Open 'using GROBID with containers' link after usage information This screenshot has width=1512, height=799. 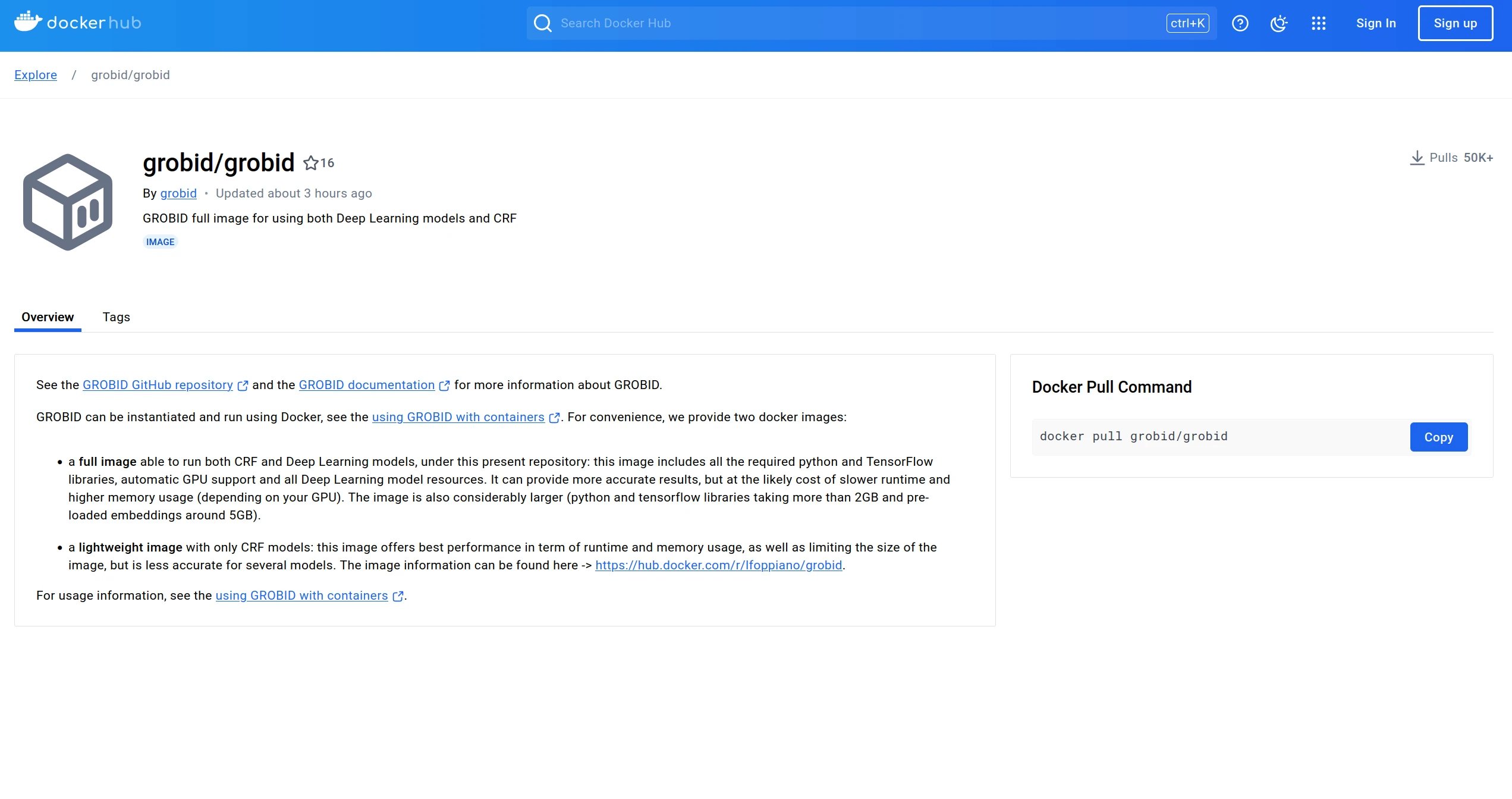click(x=301, y=596)
